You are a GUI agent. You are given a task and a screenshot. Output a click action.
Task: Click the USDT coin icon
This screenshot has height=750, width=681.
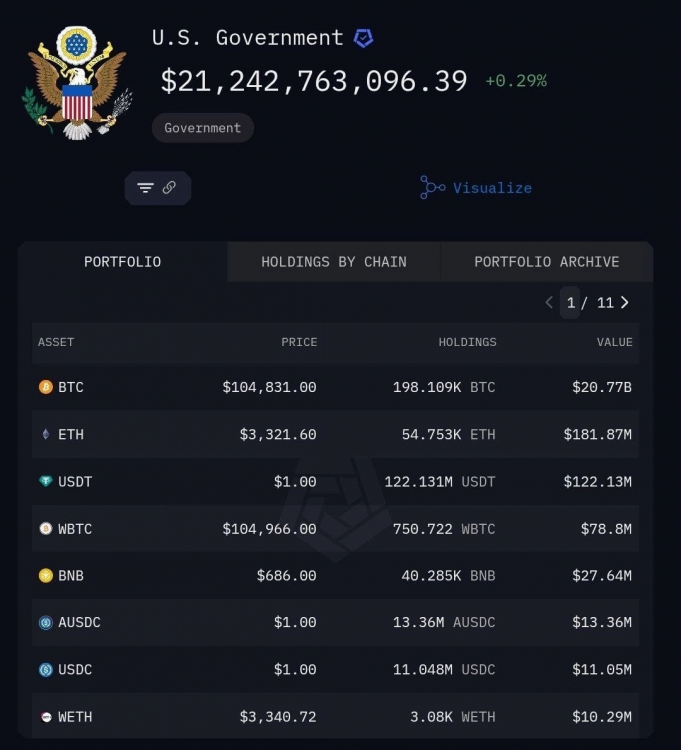click(45, 481)
